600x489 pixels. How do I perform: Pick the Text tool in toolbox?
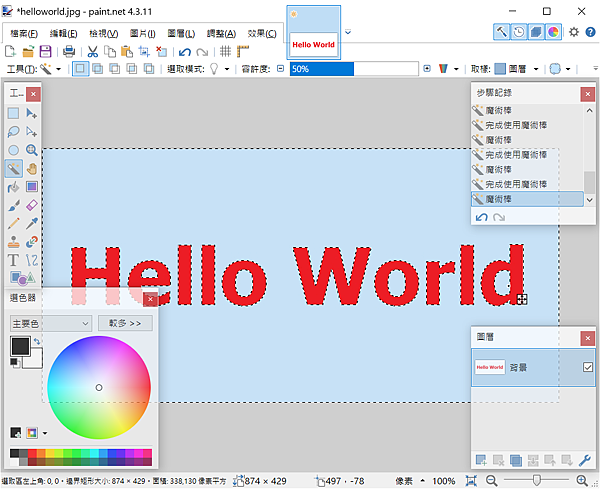(x=14, y=259)
